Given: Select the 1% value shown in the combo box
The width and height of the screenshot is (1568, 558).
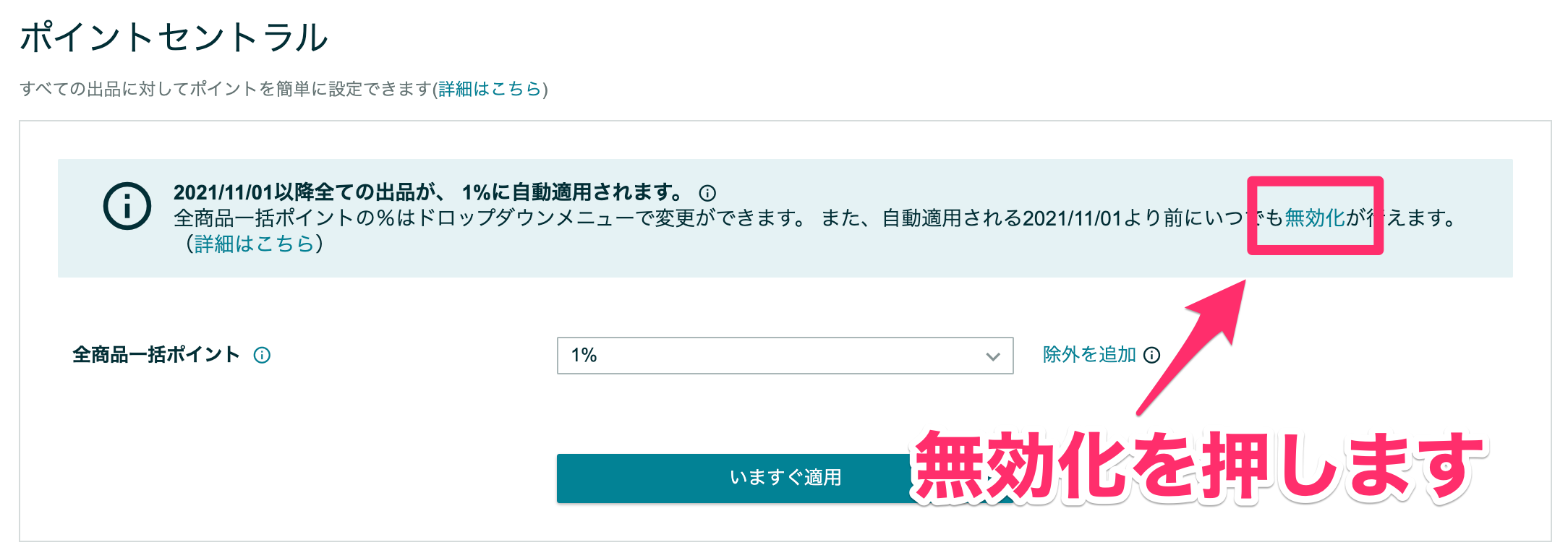Looking at the screenshot, I should 584,356.
